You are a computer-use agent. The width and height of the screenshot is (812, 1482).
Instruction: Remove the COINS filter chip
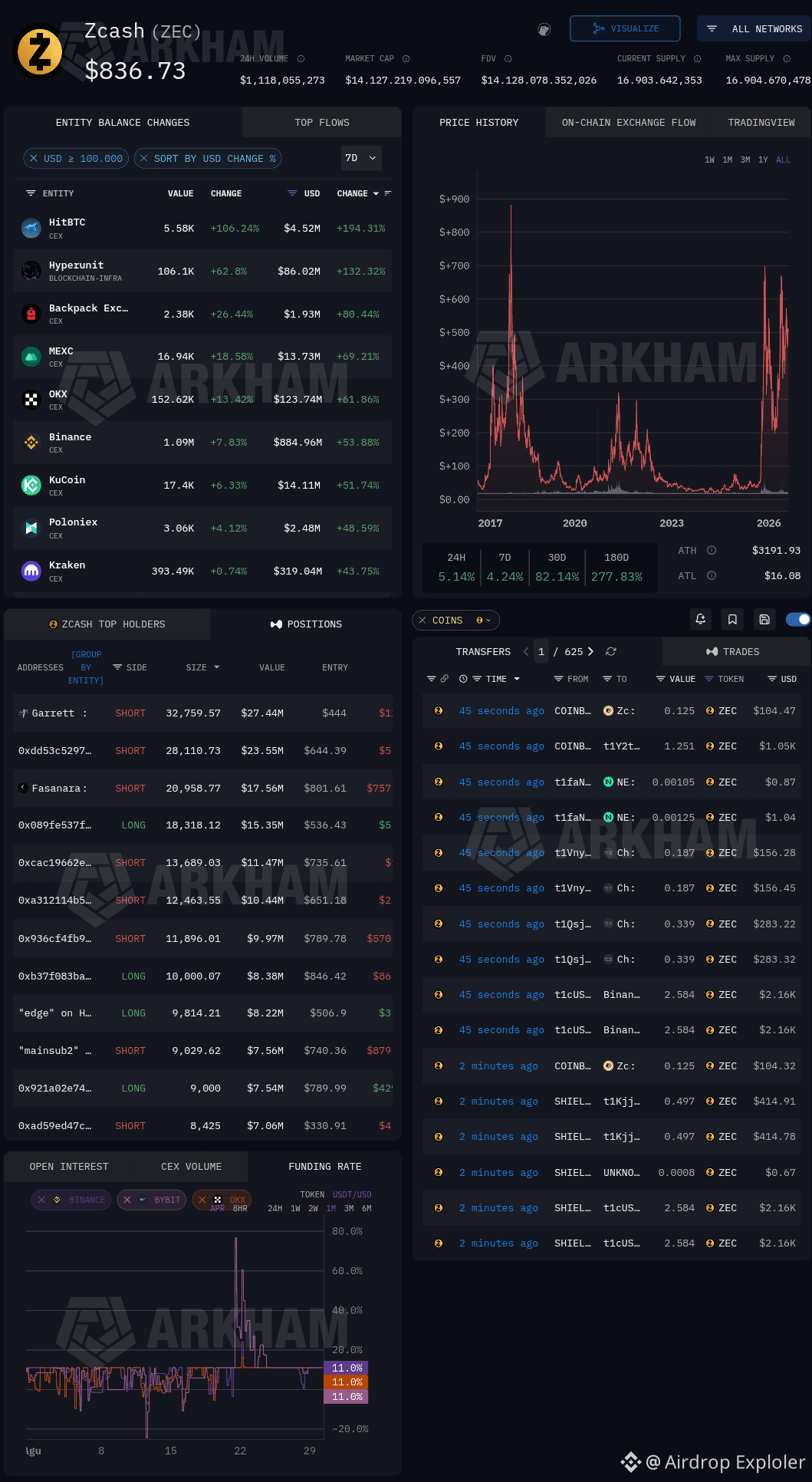422,620
